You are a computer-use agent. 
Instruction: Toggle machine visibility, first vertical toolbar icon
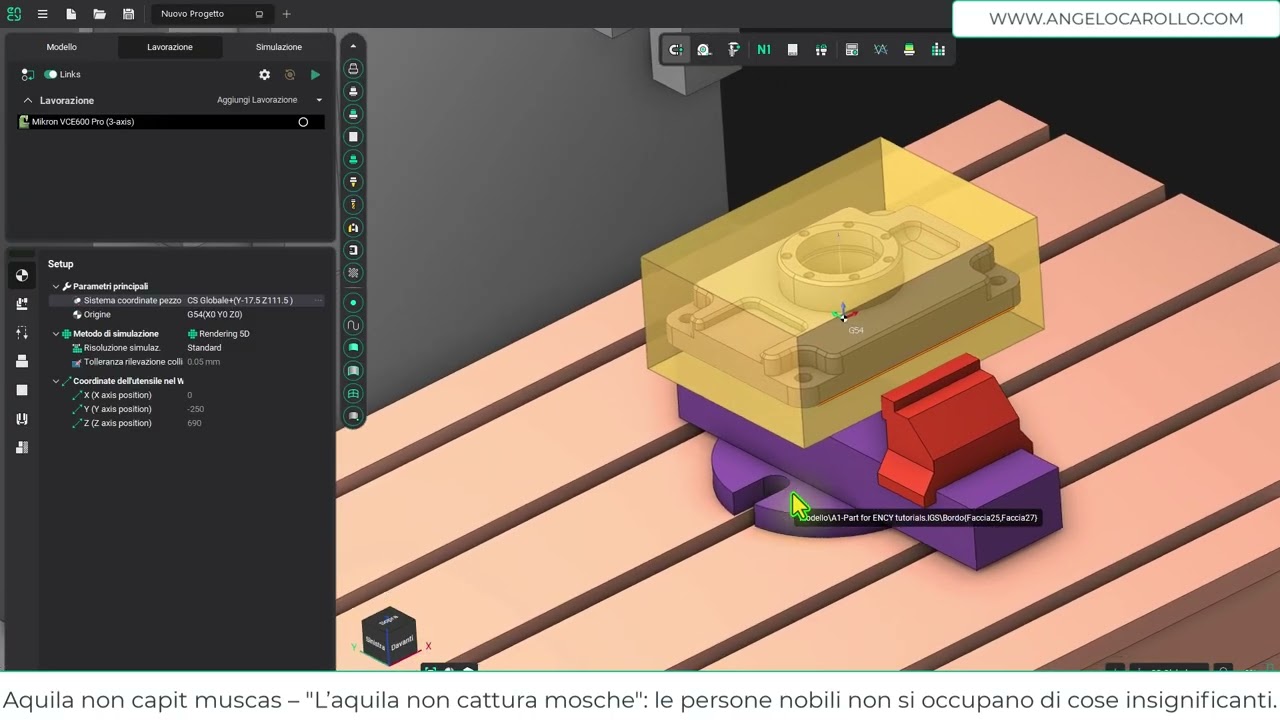point(353,69)
